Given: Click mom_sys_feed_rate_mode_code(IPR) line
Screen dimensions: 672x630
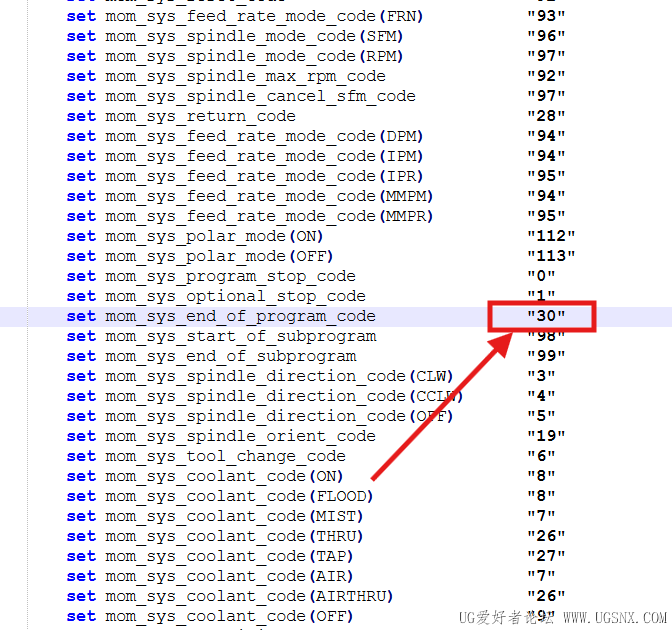Looking at the screenshot, I should (245, 176).
